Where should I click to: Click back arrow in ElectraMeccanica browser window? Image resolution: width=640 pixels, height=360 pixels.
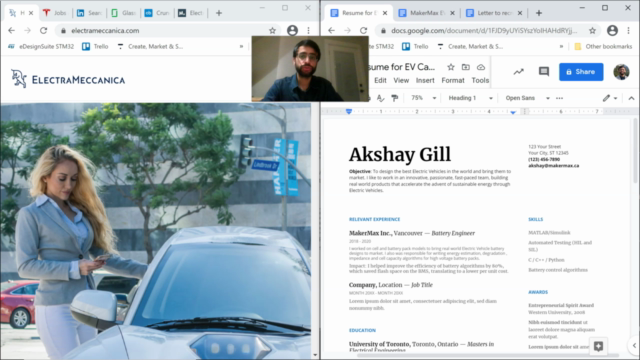[11, 31]
